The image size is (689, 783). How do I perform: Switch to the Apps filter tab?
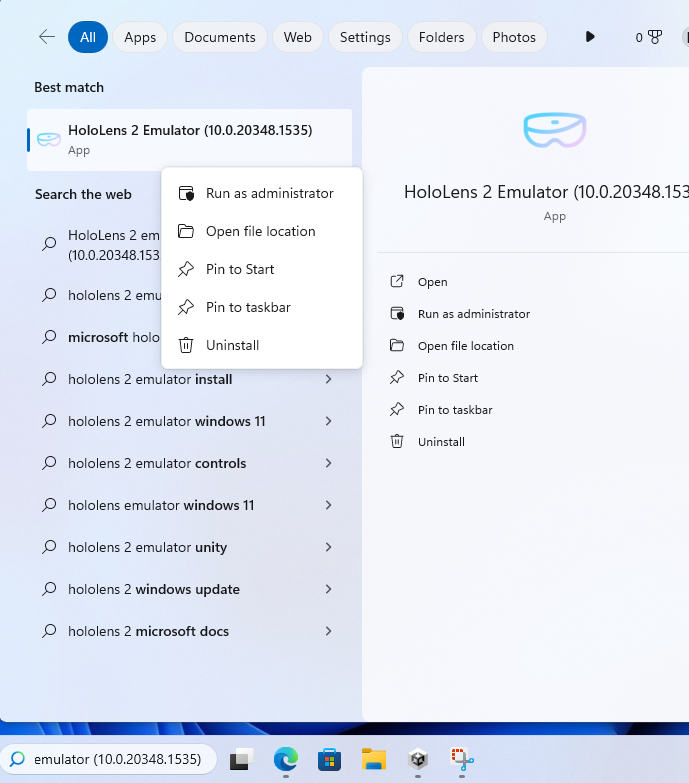tap(140, 37)
